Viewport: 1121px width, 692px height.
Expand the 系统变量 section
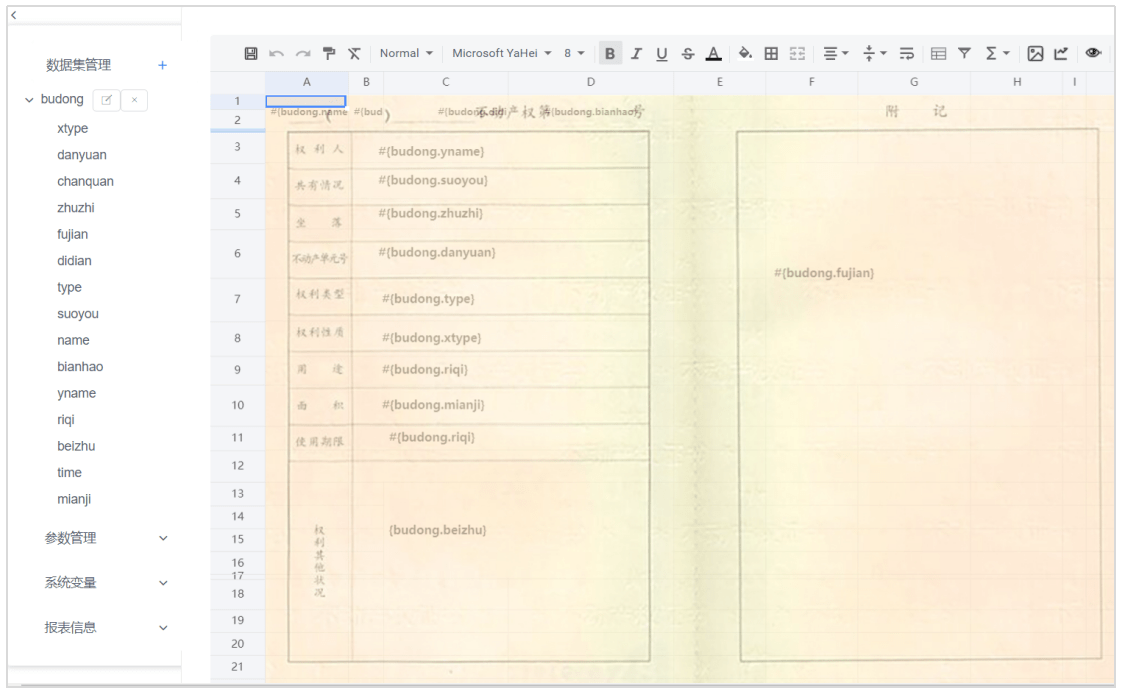(163, 583)
